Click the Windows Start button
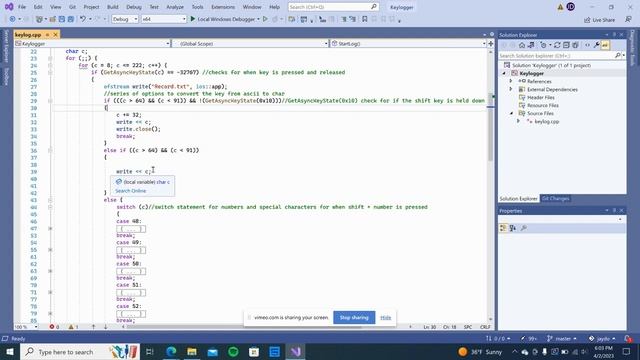 (10, 351)
